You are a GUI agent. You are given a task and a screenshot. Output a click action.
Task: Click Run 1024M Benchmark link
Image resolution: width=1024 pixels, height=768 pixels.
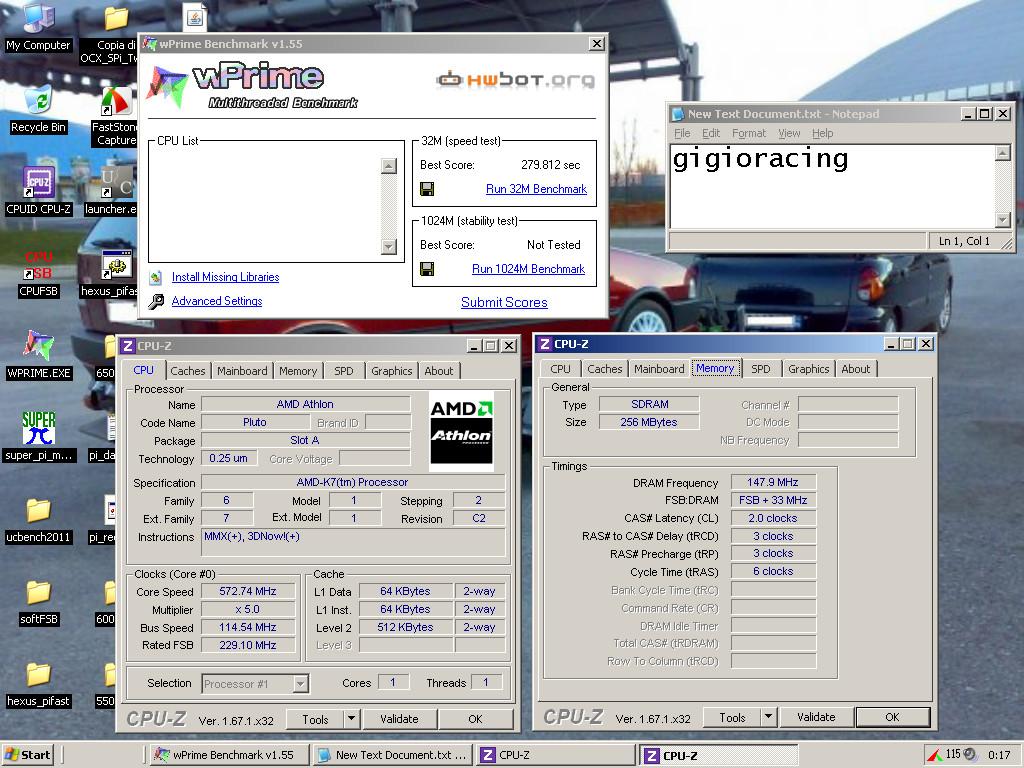[x=528, y=269]
